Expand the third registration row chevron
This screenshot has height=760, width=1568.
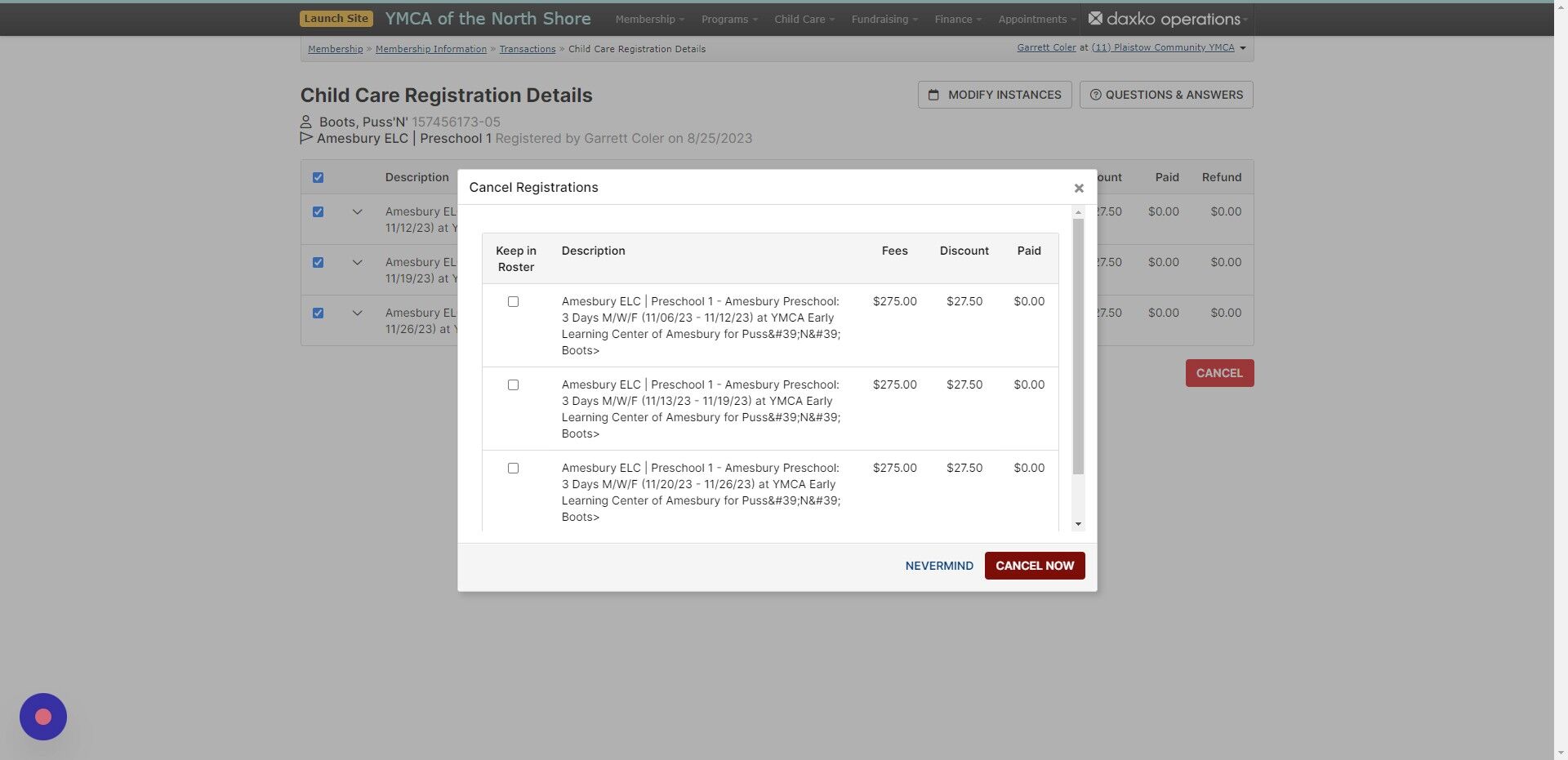[x=357, y=313]
